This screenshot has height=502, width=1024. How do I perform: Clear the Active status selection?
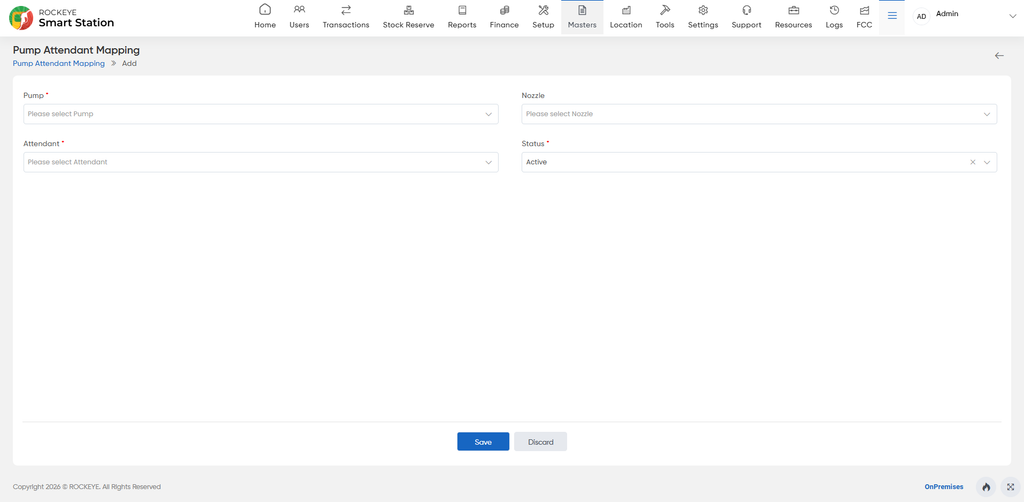(x=972, y=162)
